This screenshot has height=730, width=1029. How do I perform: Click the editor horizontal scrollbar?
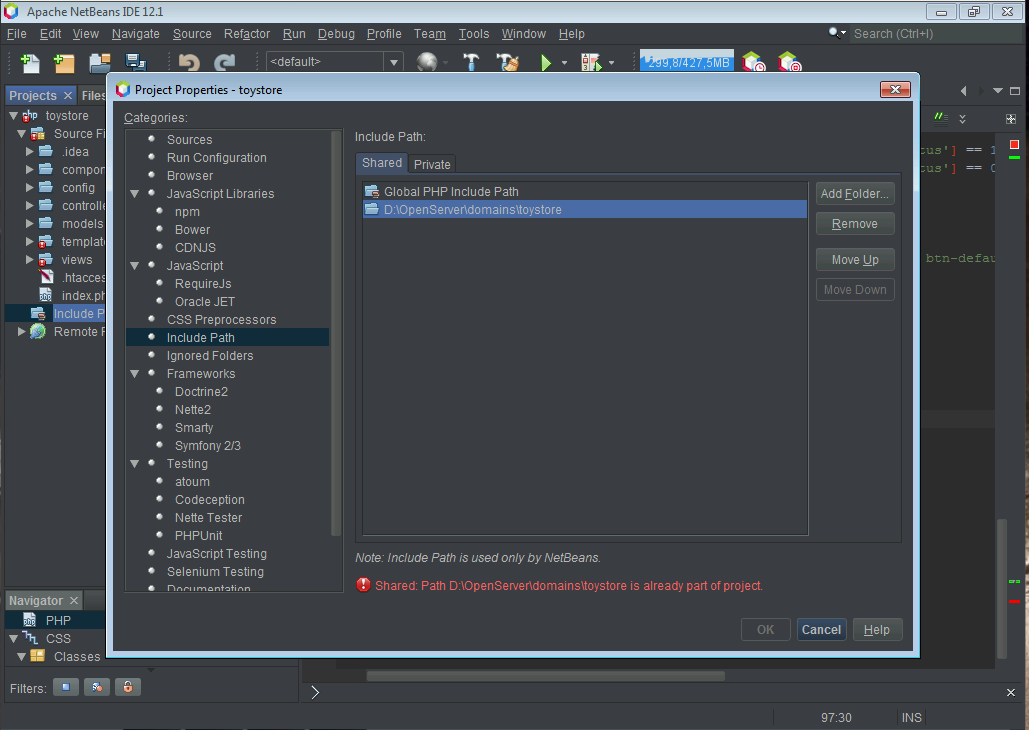coord(545,676)
